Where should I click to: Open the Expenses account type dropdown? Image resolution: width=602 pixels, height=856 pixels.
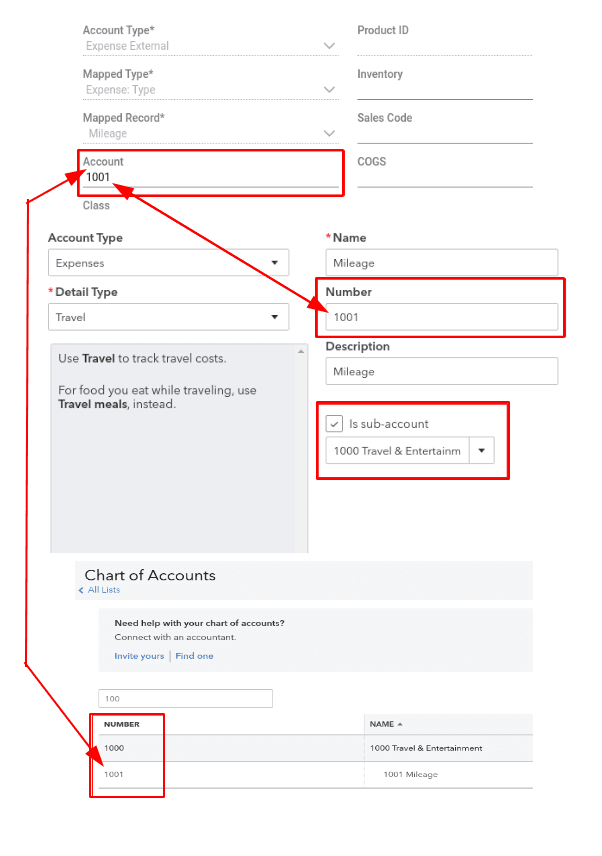(168, 263)
